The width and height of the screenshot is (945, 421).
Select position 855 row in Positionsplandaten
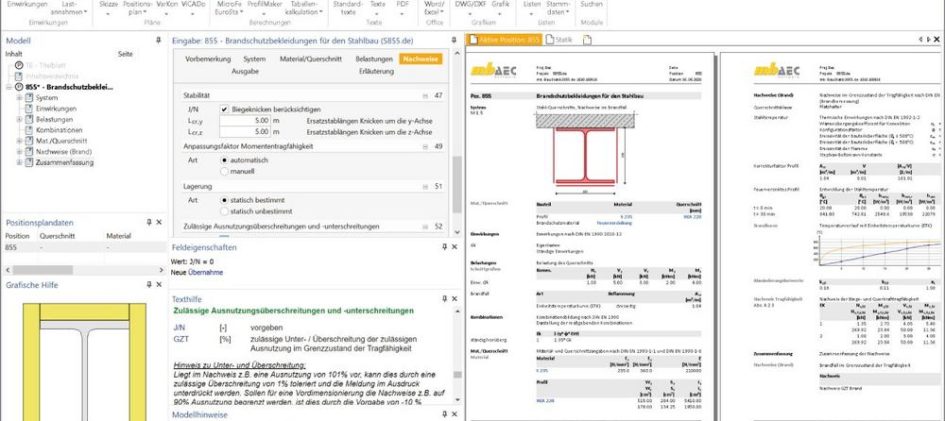tap(84, 248)
